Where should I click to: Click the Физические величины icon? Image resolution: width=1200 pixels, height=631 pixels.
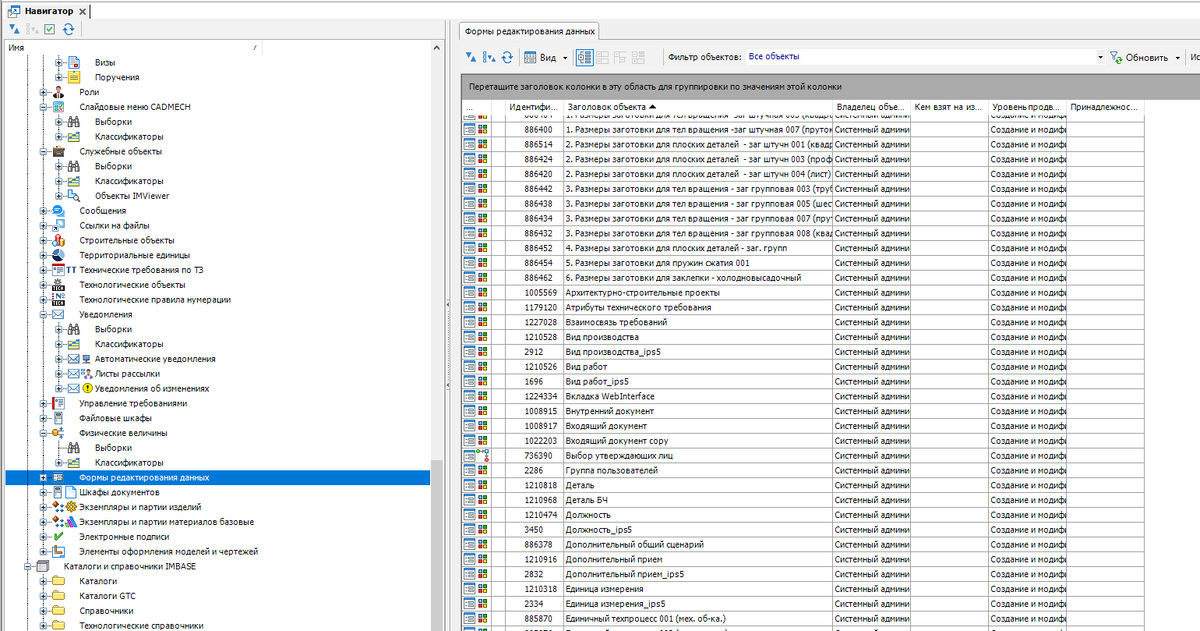[58, 433]
